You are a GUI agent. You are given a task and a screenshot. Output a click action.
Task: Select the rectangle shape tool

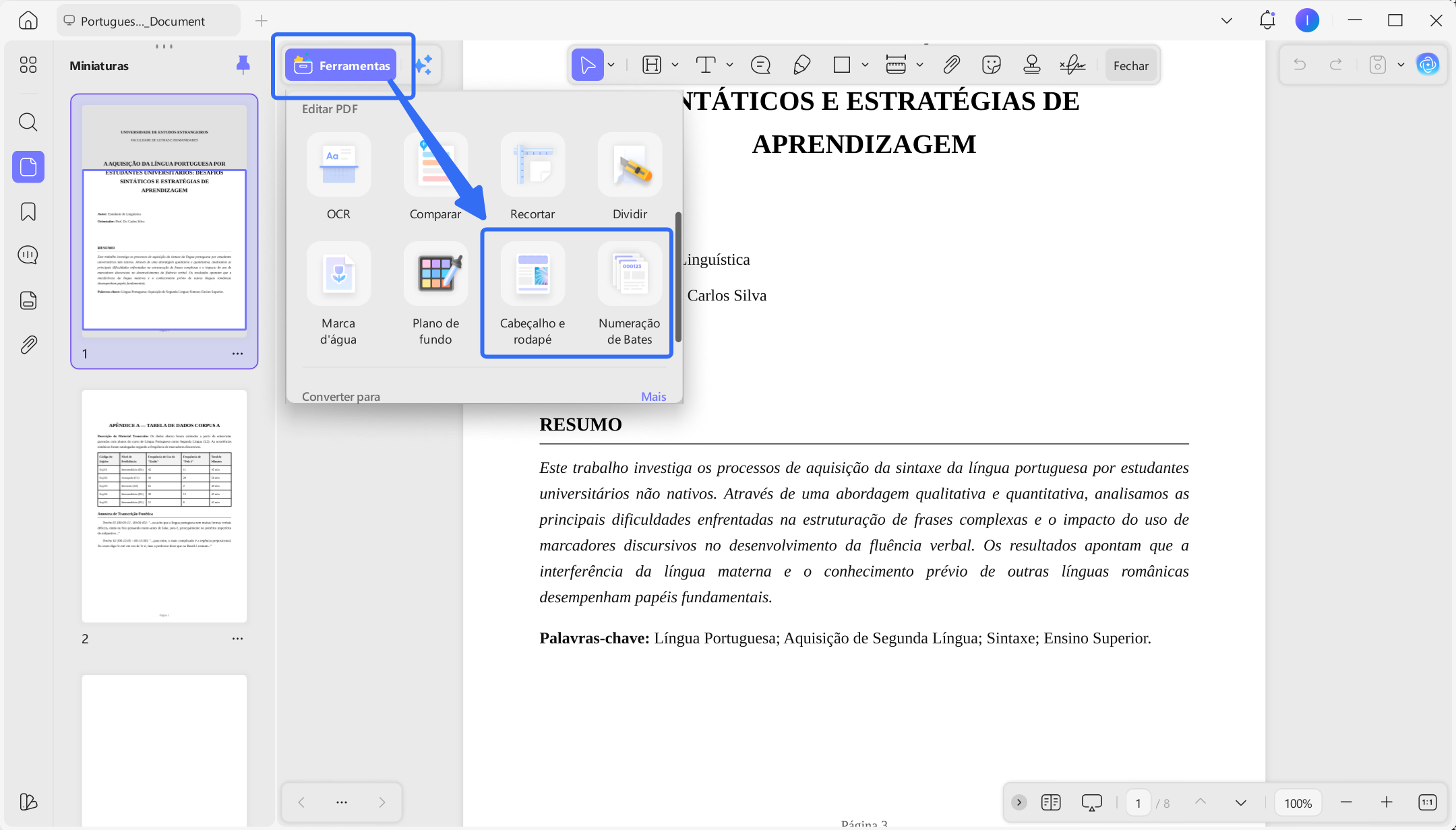pos(842,65)
